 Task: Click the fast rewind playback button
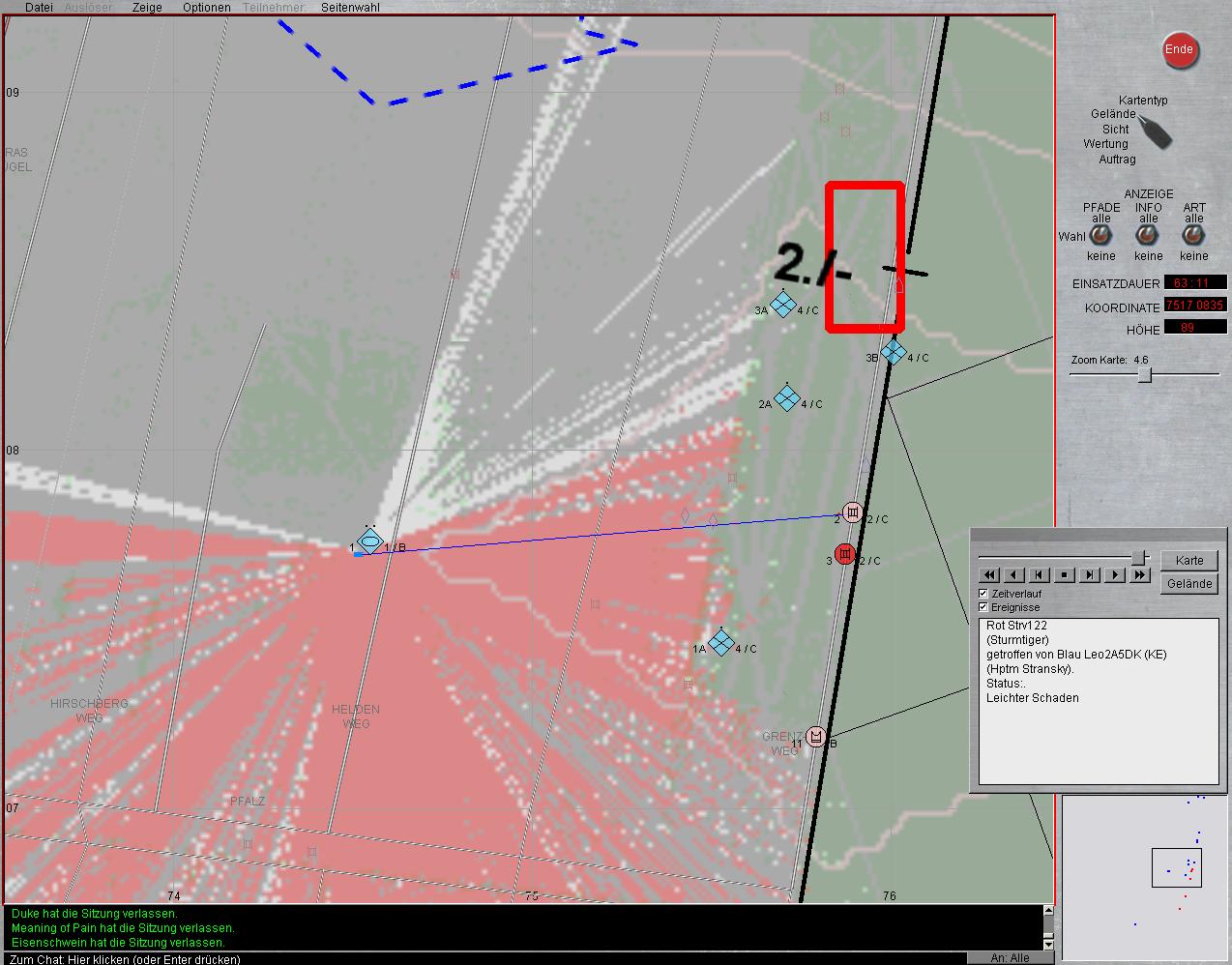[x=989, y=575]
